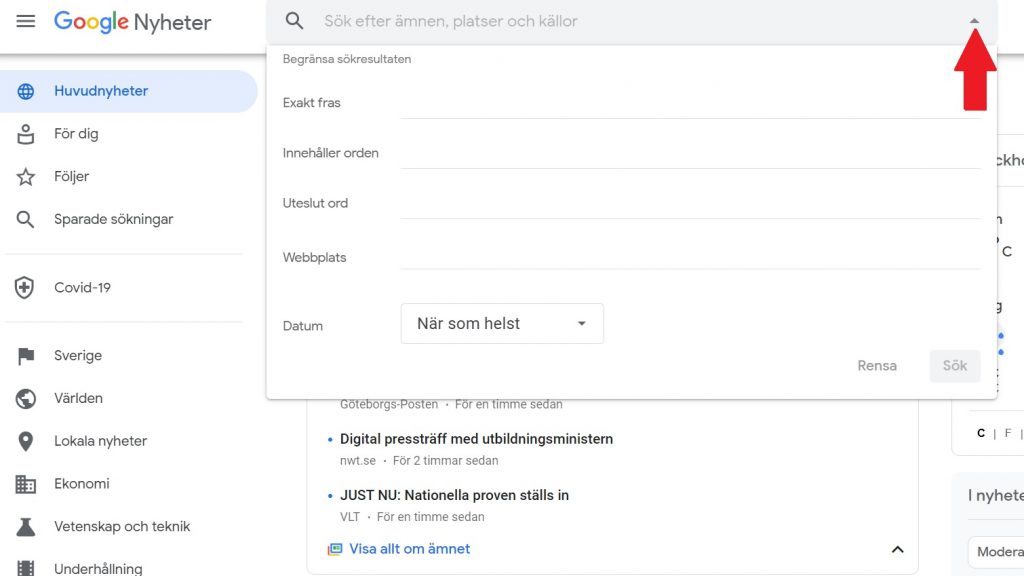Open Huvudnyheter section

(129, 91)
